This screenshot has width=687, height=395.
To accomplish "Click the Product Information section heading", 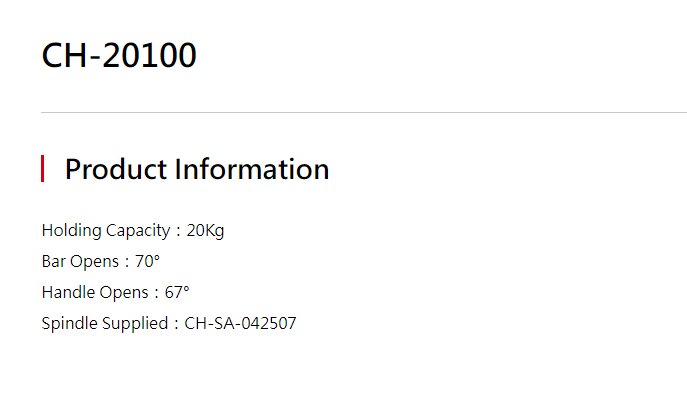I will point(197,169).
